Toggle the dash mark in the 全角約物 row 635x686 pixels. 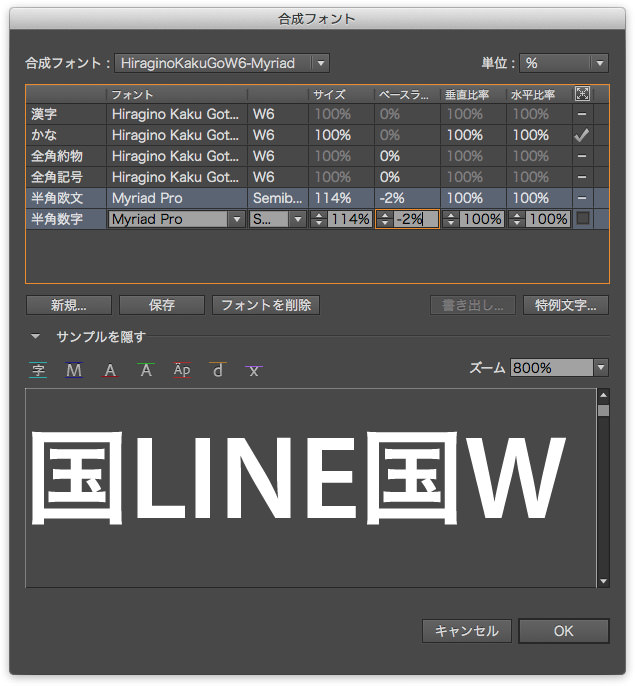coord(582,156)
